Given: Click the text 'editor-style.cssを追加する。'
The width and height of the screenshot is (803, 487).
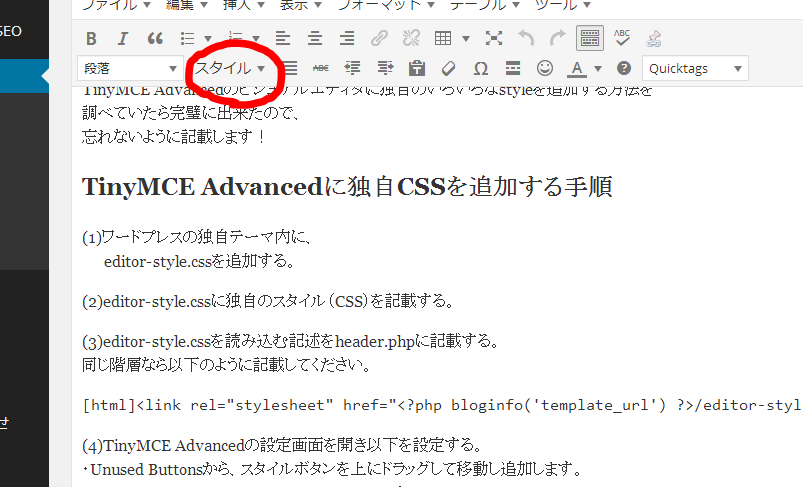Looking at the screenshot, I should pyautogui.click(x=200, y=262).
